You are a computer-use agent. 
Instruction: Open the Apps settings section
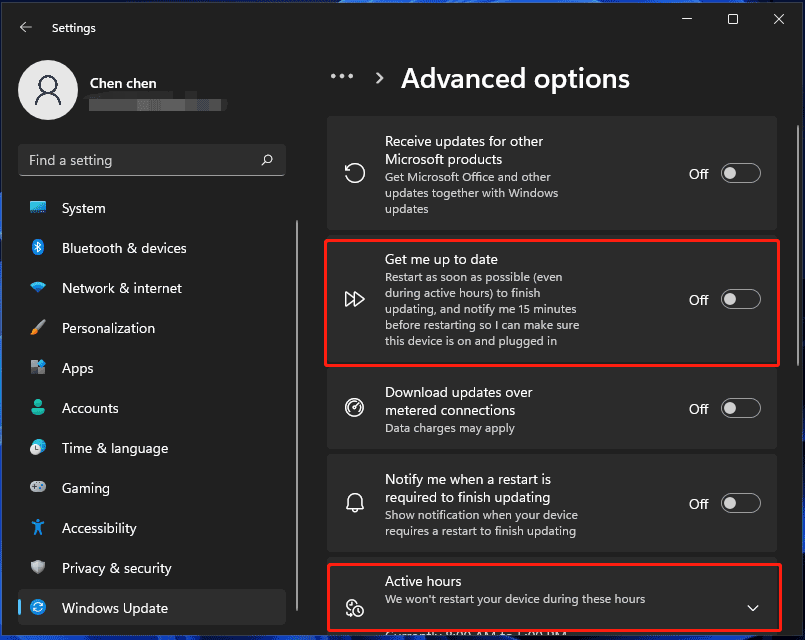coord(77,368)
